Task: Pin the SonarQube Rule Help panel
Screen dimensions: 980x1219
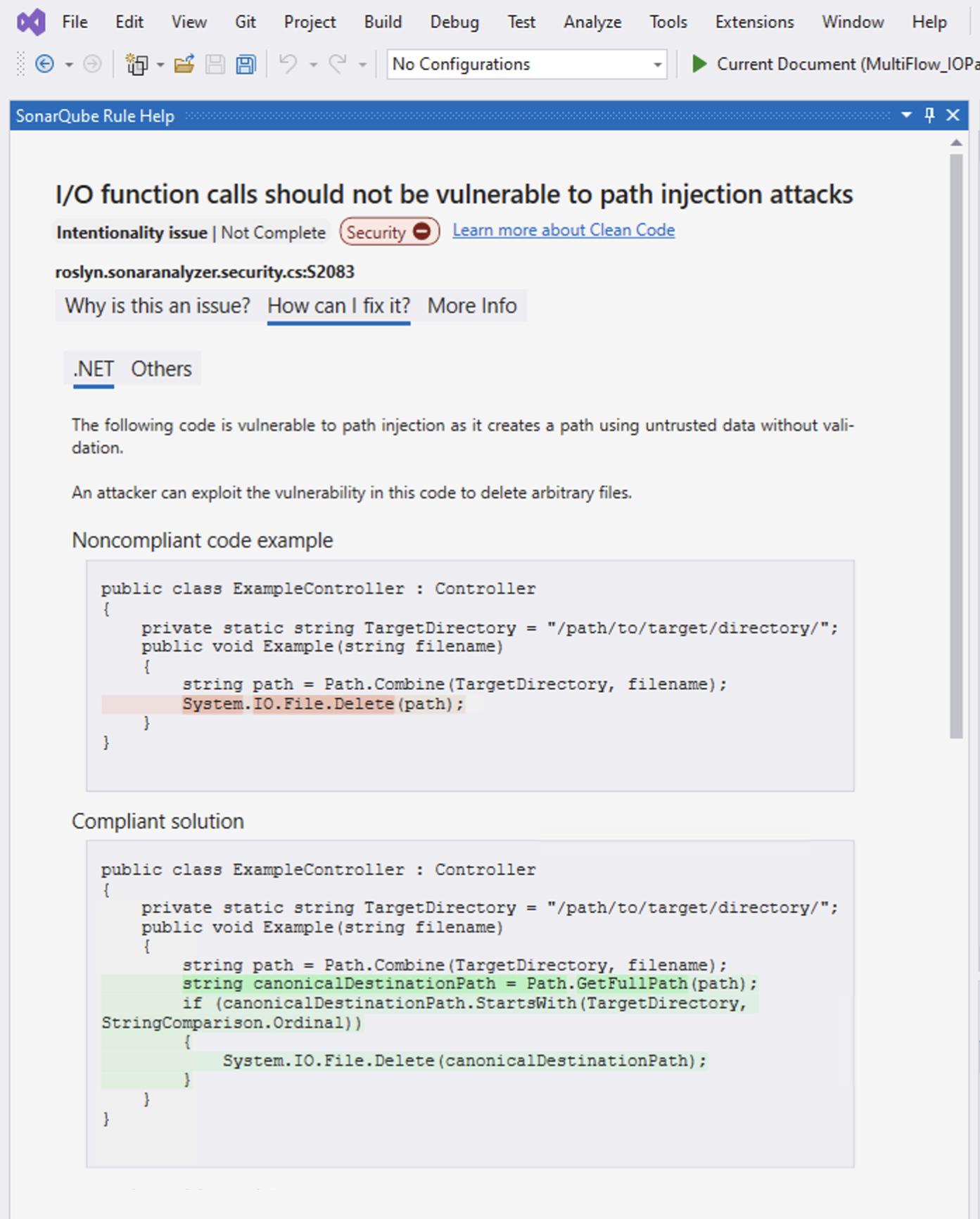Action: (929, 115)
